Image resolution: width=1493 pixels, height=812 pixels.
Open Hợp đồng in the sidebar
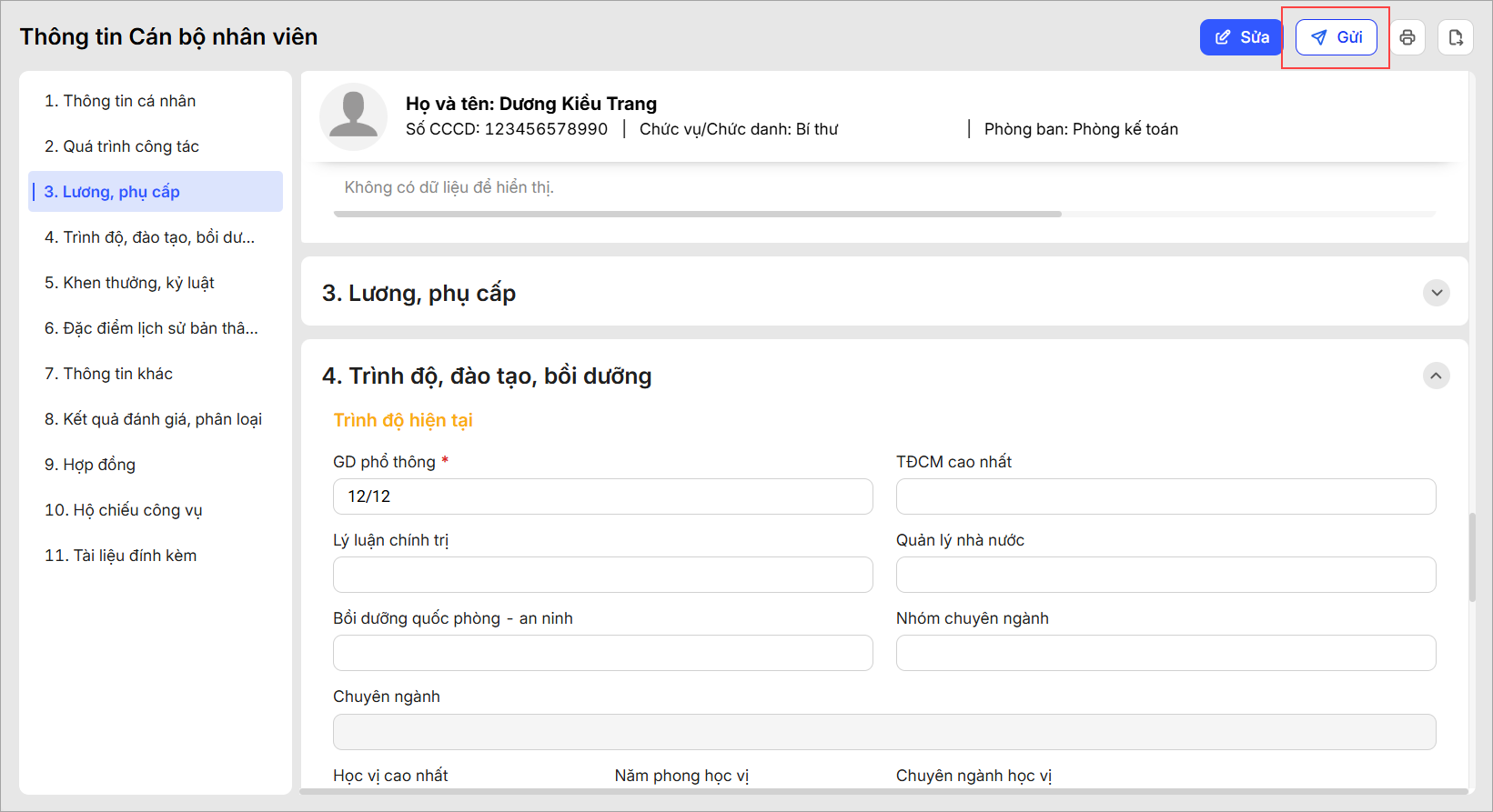click(x=90, y=465)
